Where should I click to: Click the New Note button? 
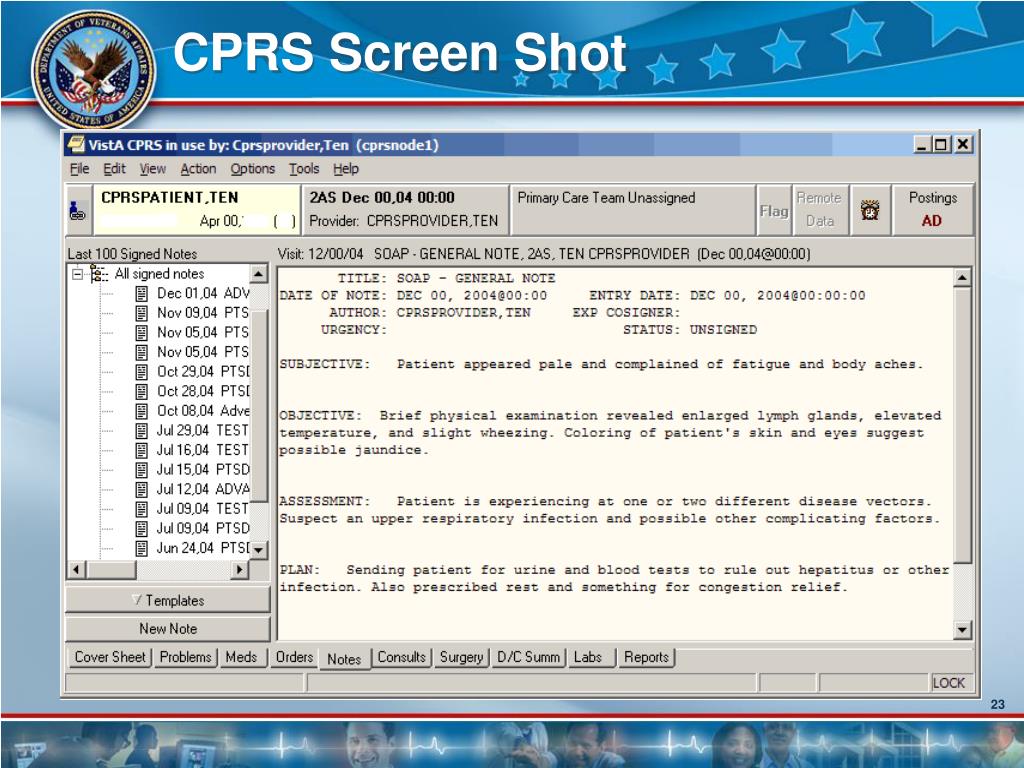click(168, 629)
